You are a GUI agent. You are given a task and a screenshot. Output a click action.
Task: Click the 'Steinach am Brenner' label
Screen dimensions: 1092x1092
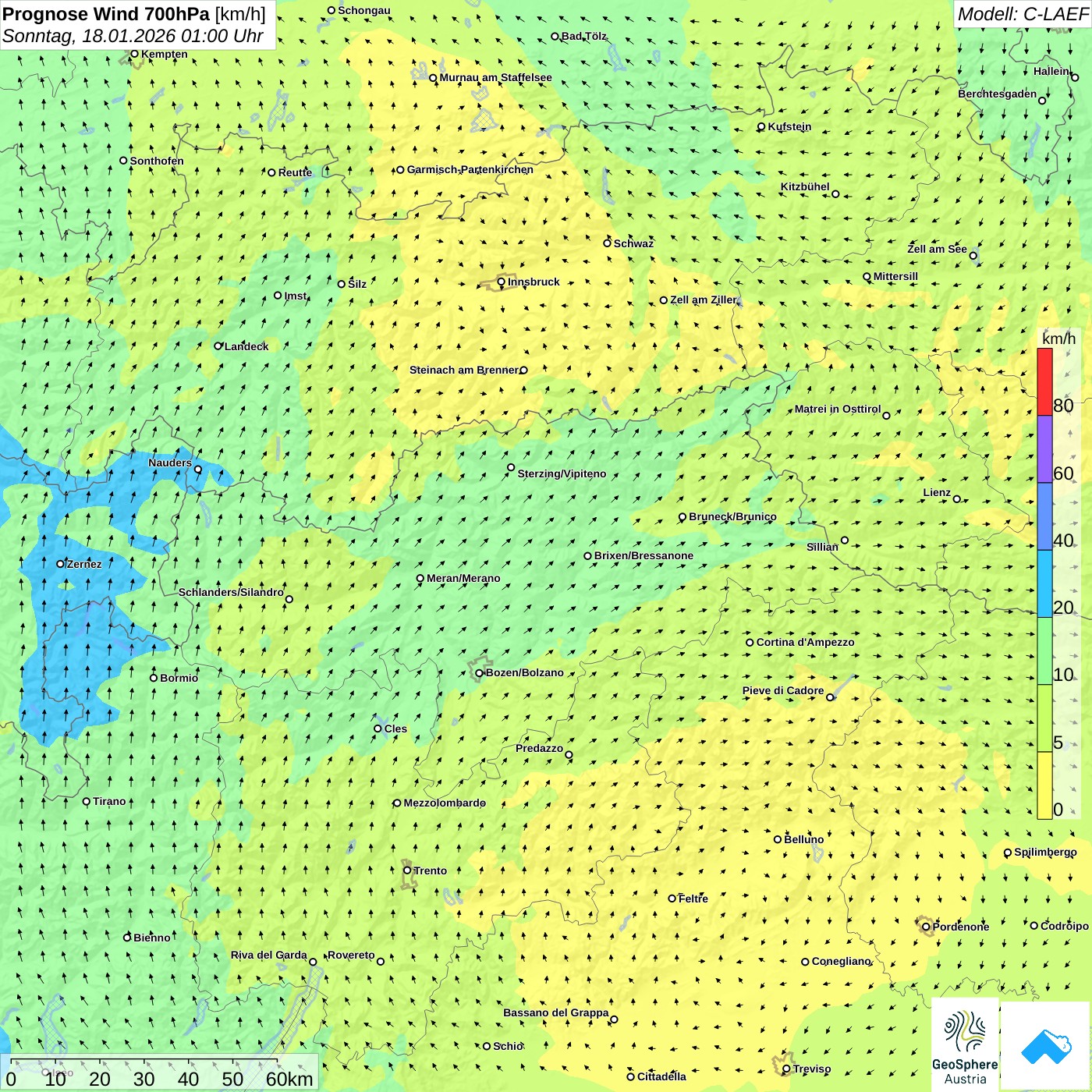pos(464,370)
